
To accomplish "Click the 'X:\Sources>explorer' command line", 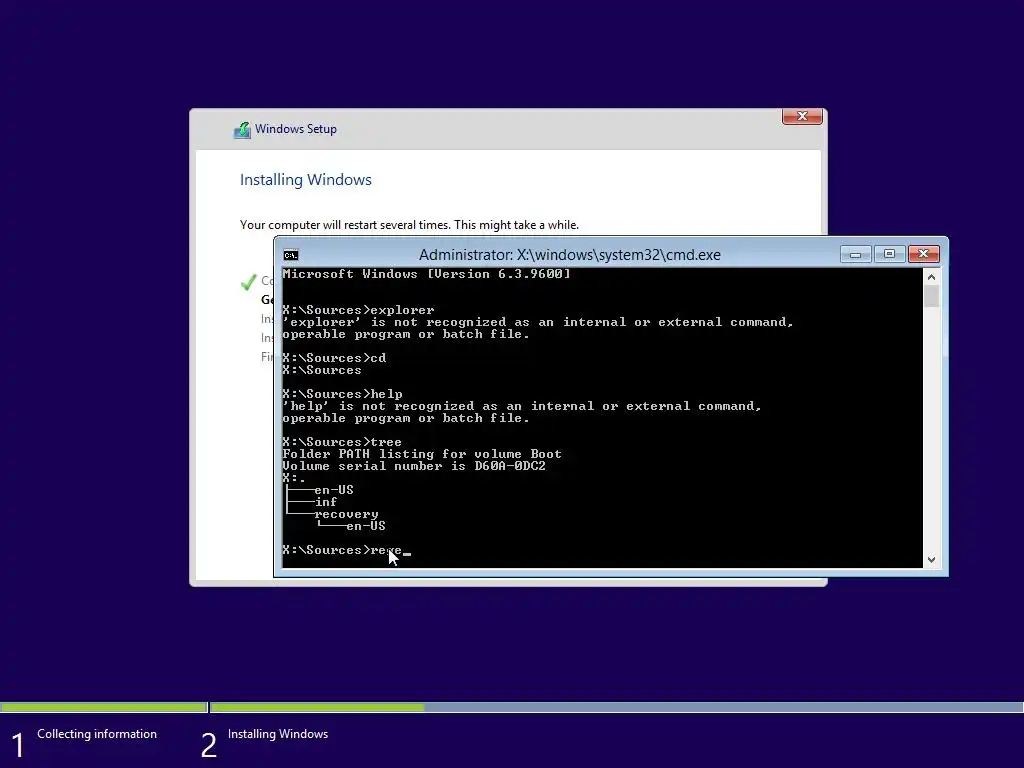I will point(358,310).
